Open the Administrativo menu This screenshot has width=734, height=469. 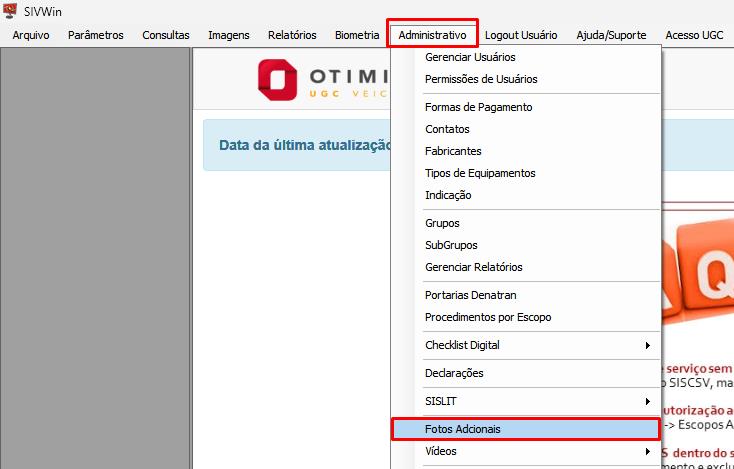432,35
